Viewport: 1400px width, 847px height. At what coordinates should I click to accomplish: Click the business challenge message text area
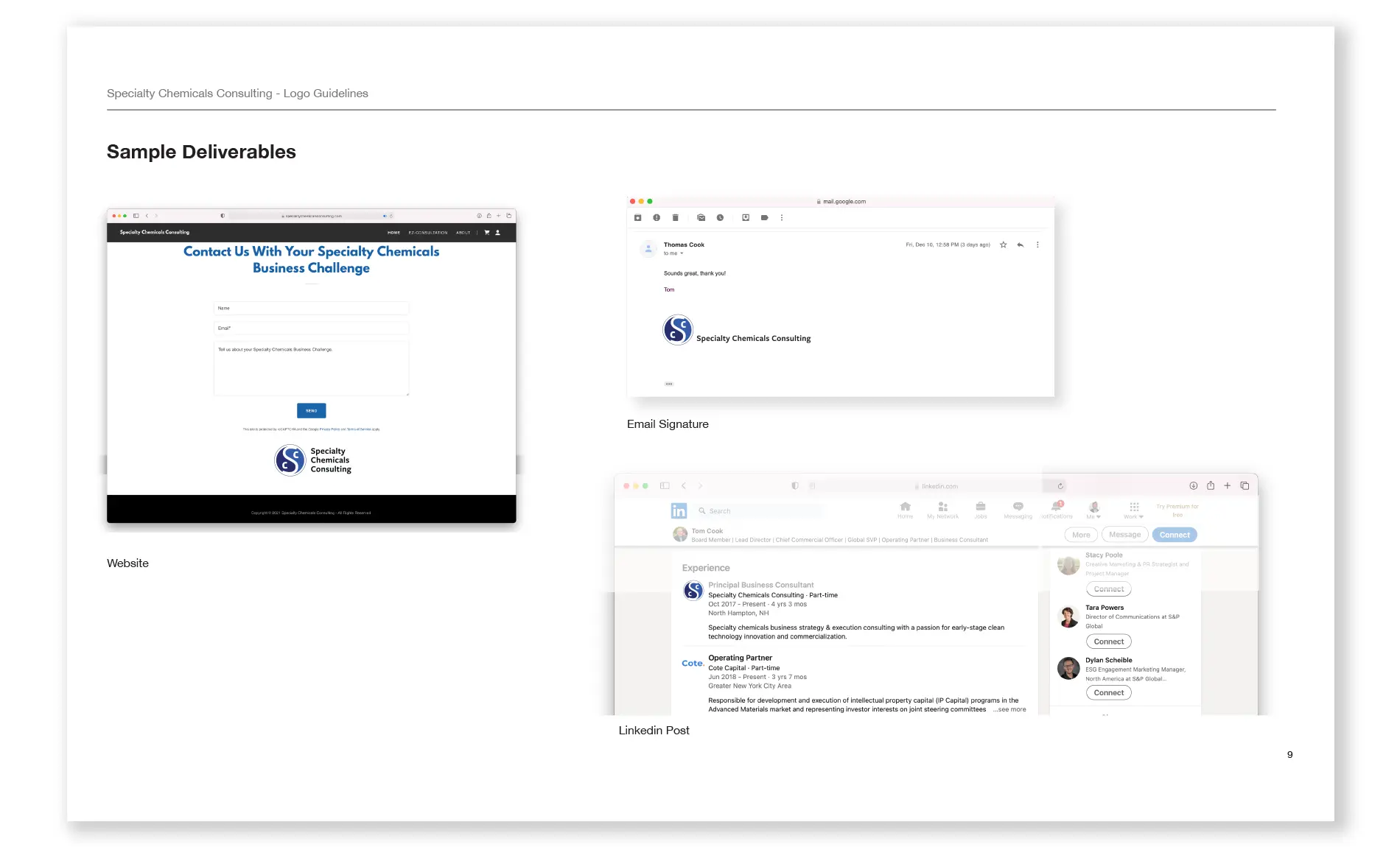point(311,368)
